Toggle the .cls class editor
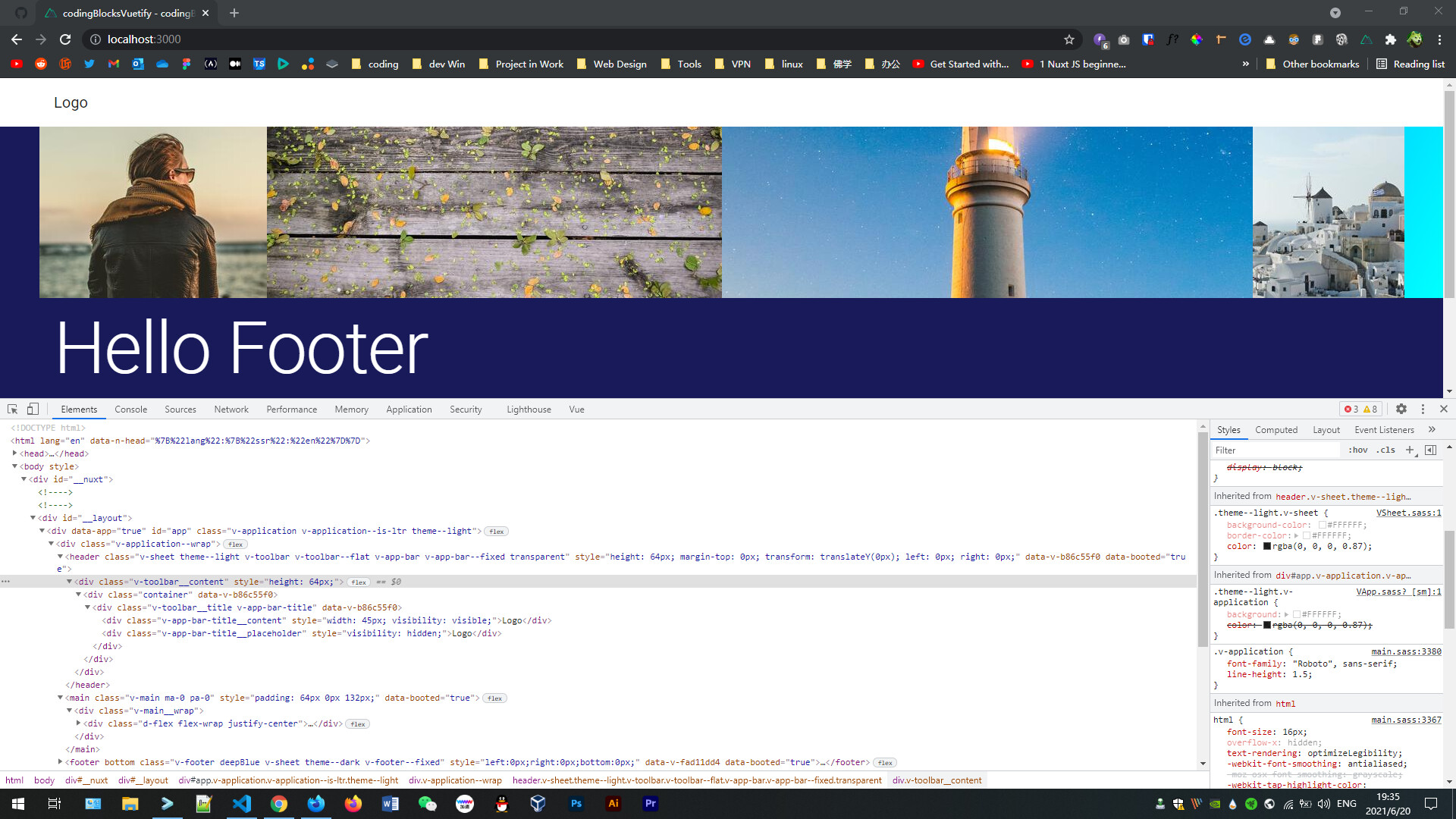The image size is (1456, 819). [x=1386, y=450]
